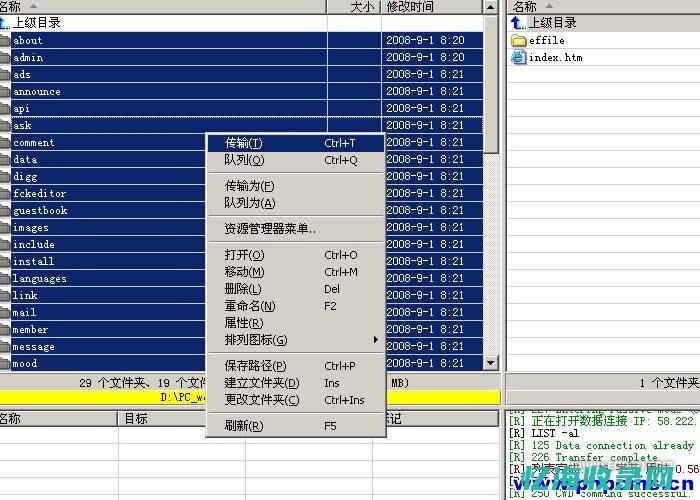Screen dimensions: 700x500
Task: Click the 1 个文件夹 remote status text
Action: tap(668, 383)
